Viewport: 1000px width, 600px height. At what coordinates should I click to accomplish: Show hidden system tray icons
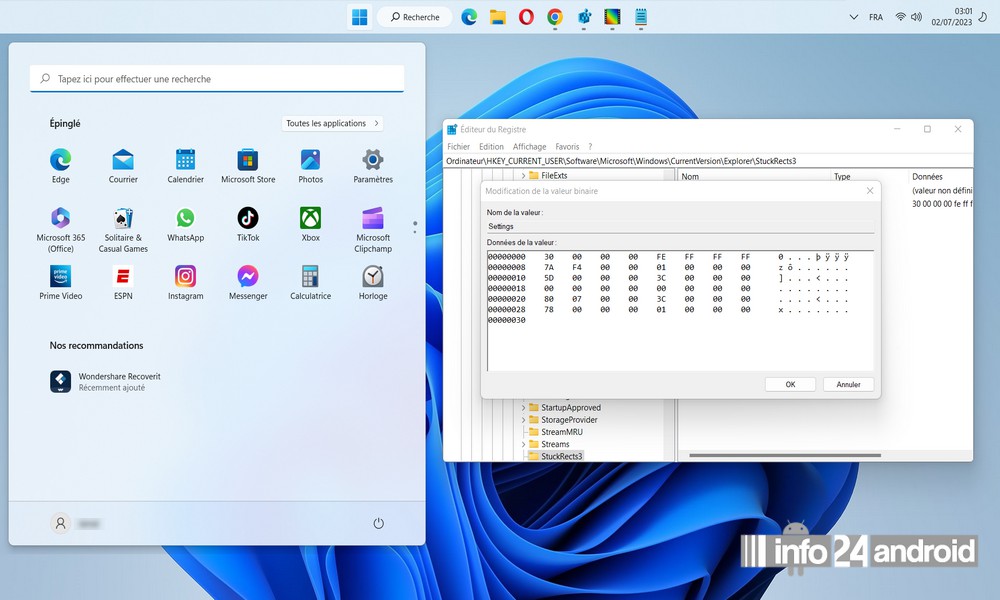pos(854,17)
